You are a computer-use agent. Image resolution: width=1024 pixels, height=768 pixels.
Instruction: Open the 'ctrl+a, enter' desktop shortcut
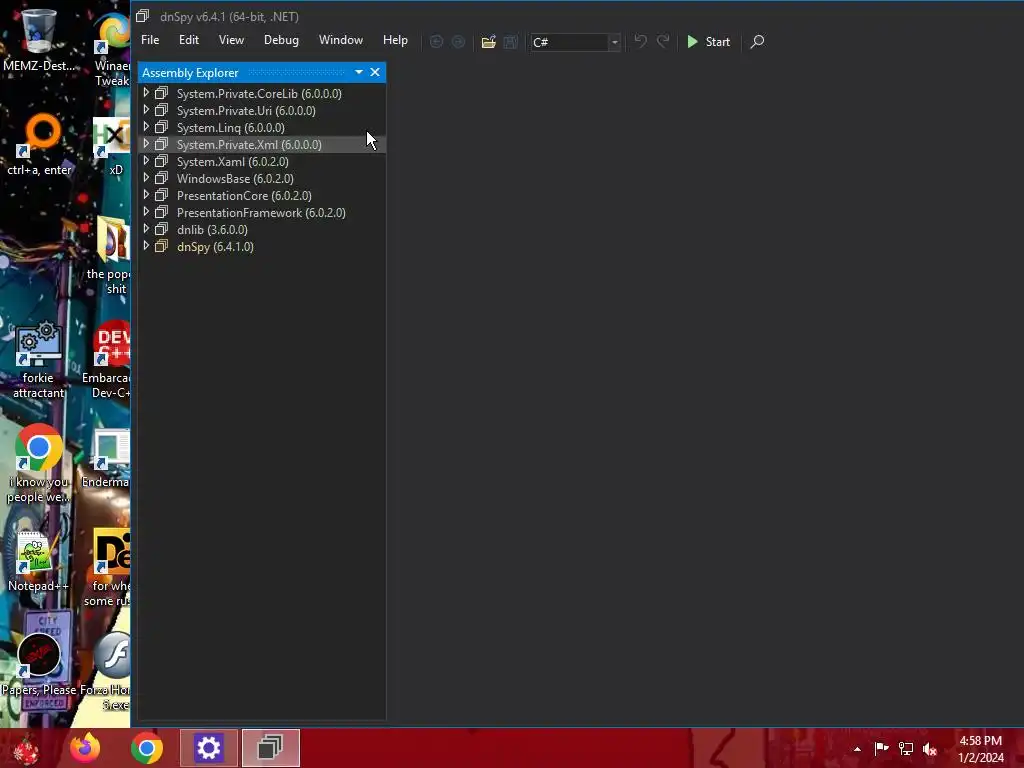[x=39, y=144]
